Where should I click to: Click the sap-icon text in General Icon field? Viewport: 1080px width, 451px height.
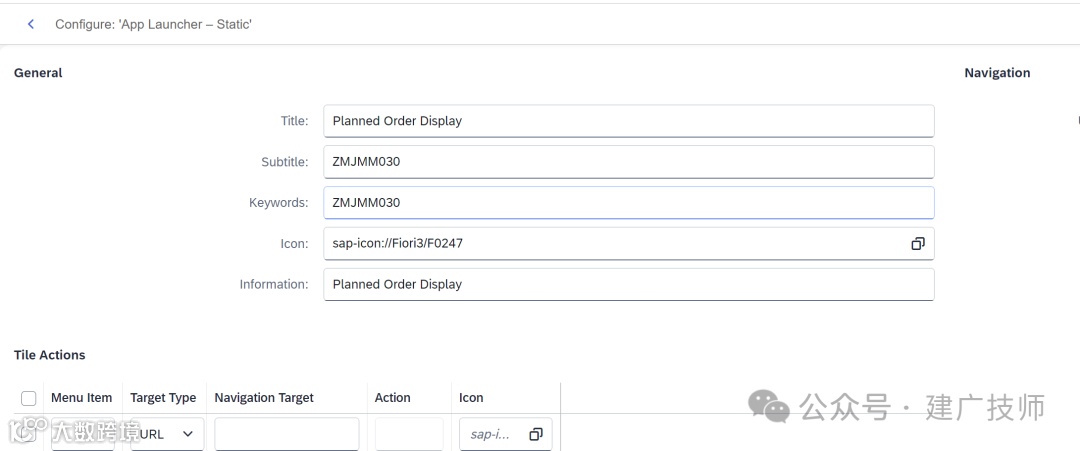click(x=398, y=243)
